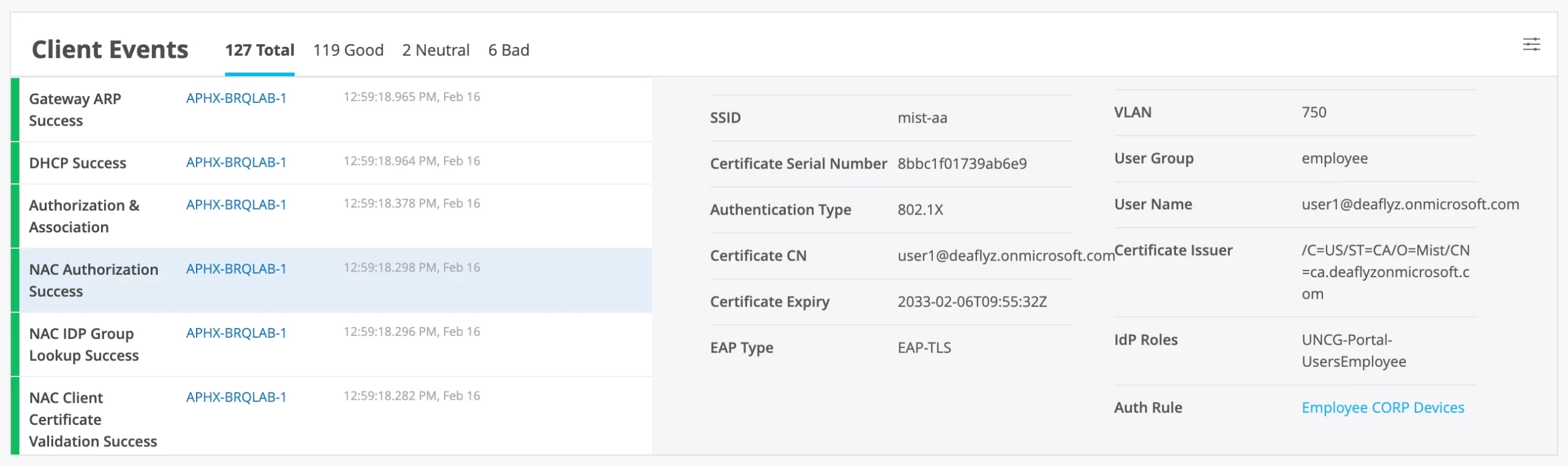Open Employee CORP Devices auth rule link
The width and height of the screenshot is (1568, 466).
1382,408
